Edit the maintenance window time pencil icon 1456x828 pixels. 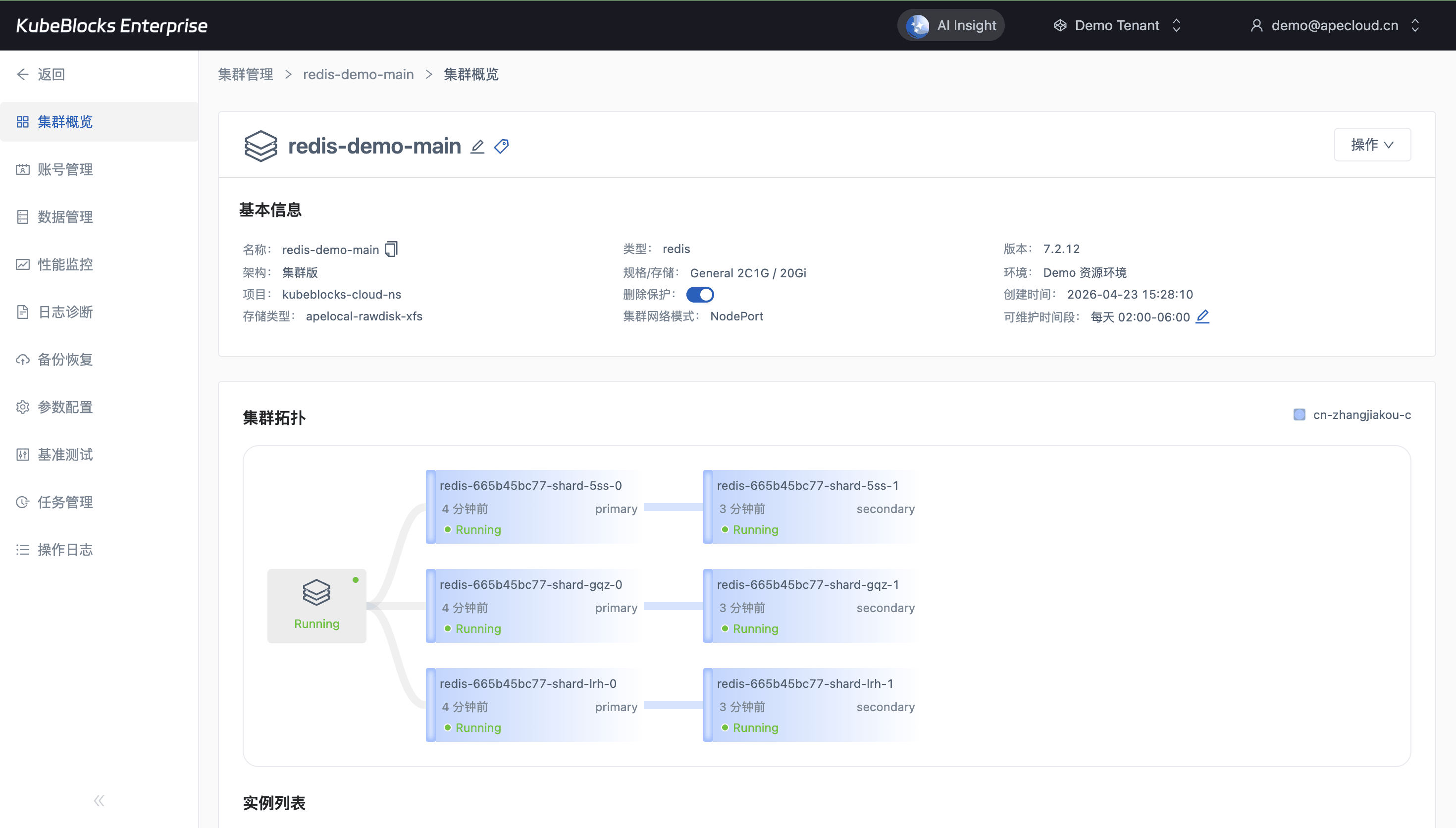coord(1202,317)
